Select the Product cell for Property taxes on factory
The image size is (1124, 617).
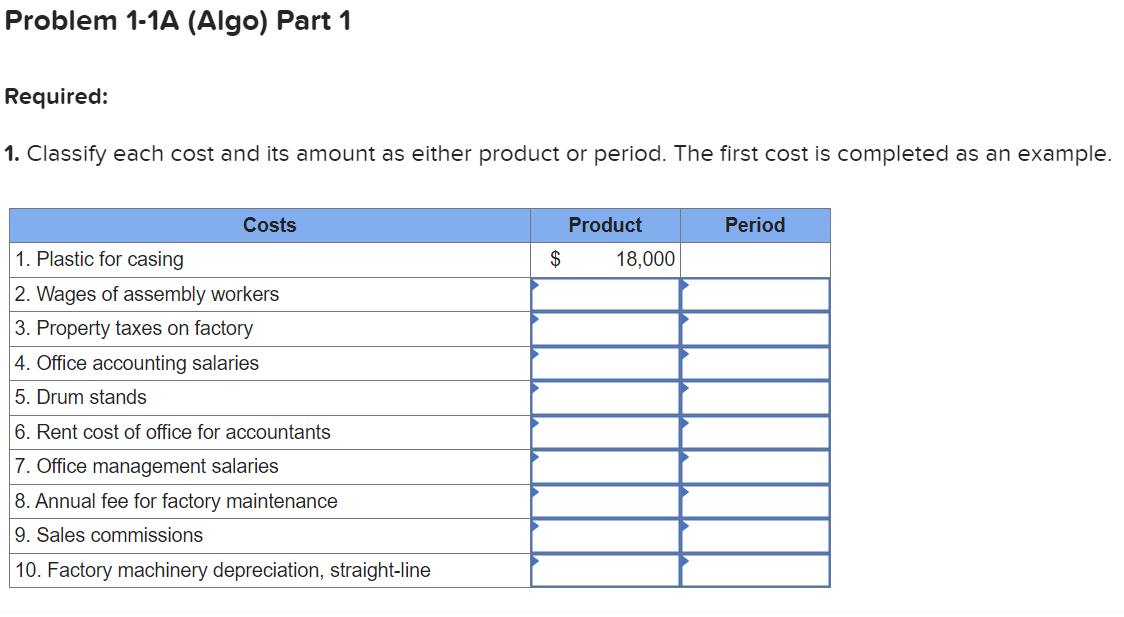coord(605,328)
